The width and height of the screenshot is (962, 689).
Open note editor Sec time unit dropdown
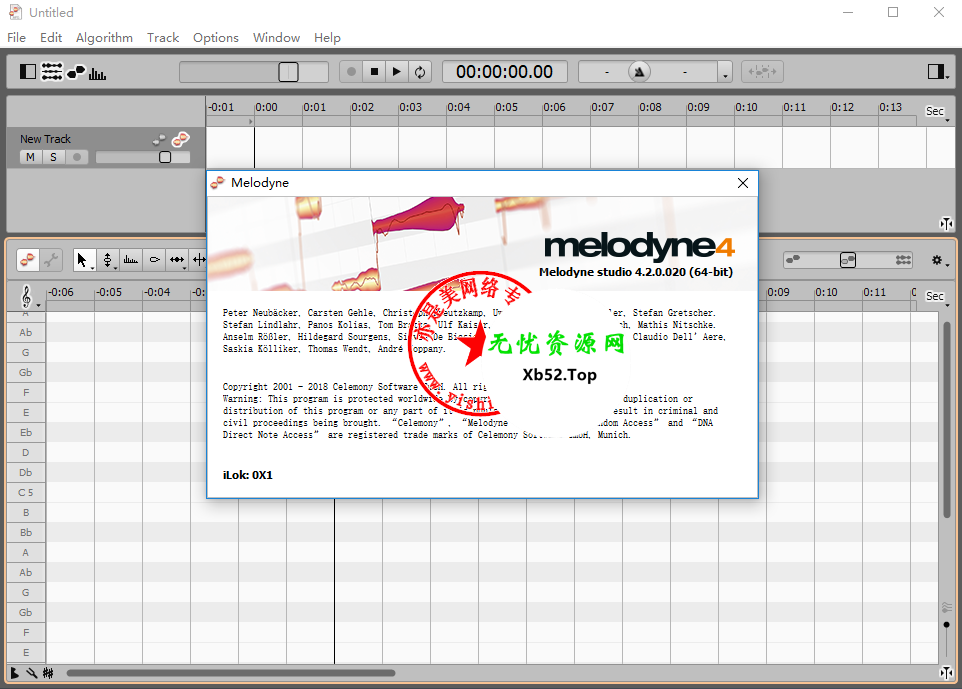tap(937, 297)
